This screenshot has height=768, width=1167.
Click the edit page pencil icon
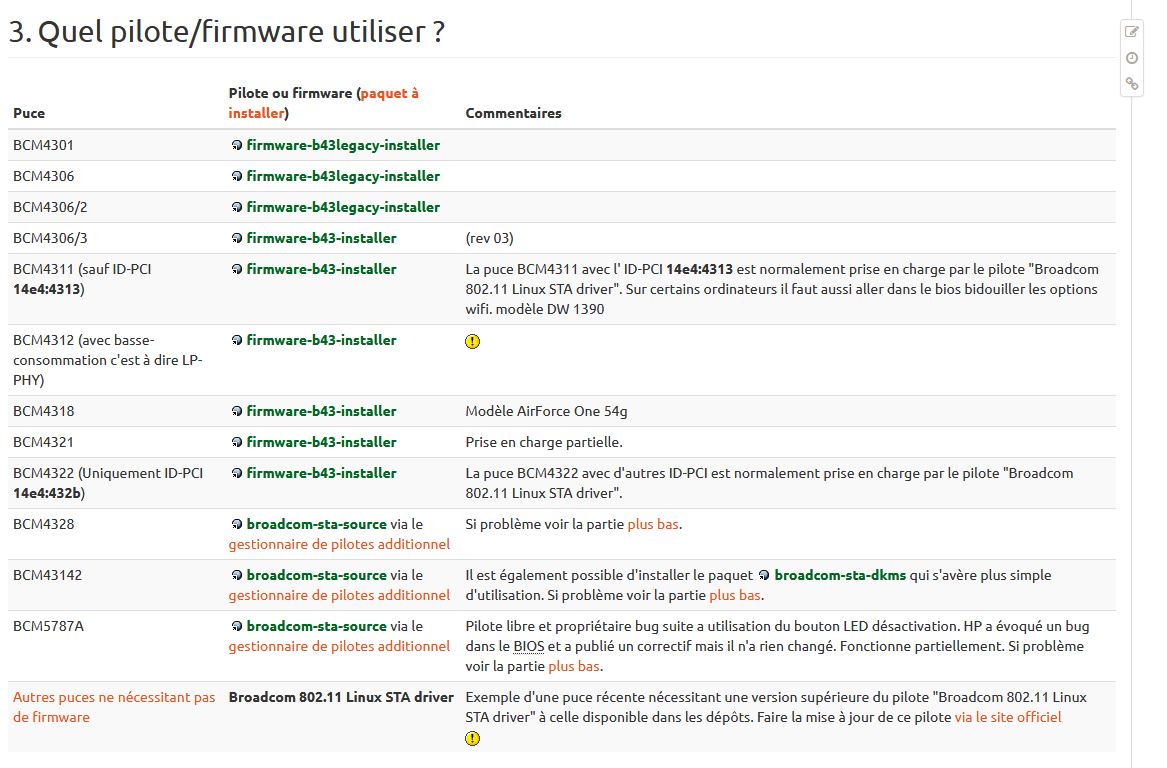click(1132, 32)
